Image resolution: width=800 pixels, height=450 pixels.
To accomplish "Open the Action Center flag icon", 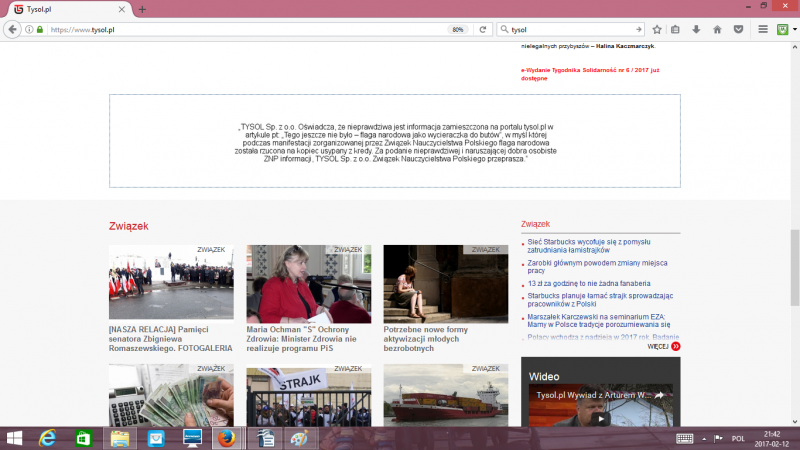I will (718, 439).
